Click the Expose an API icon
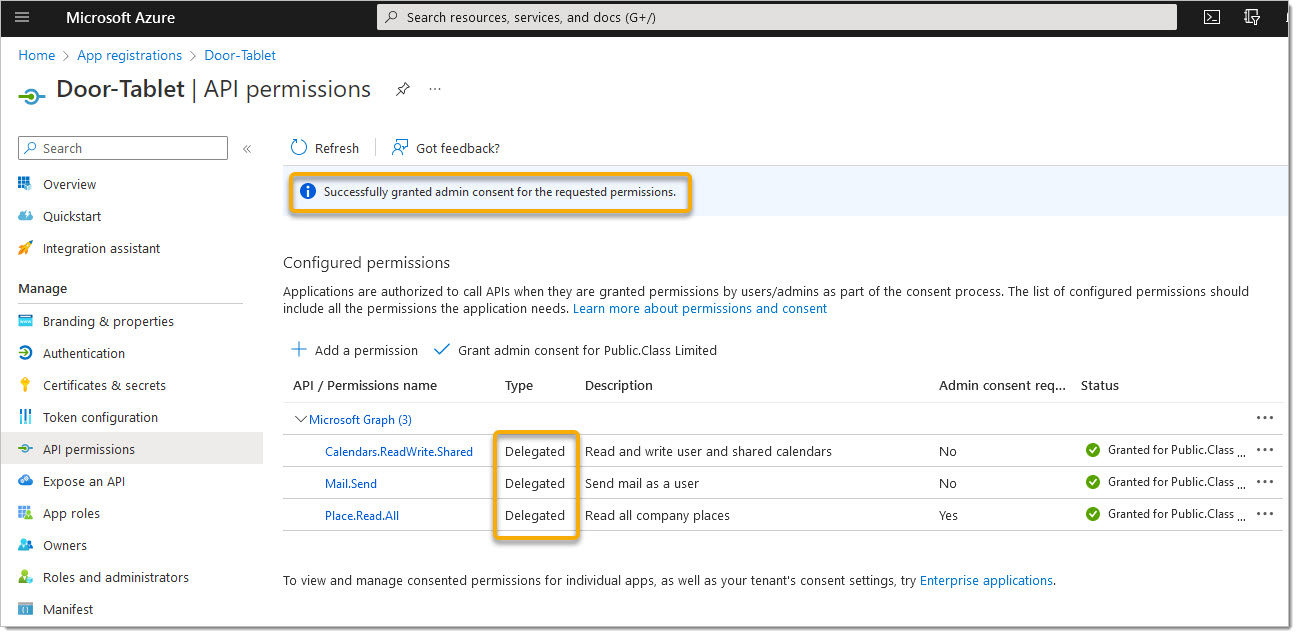Screen dimensions: 1297x635 [25, 481]
